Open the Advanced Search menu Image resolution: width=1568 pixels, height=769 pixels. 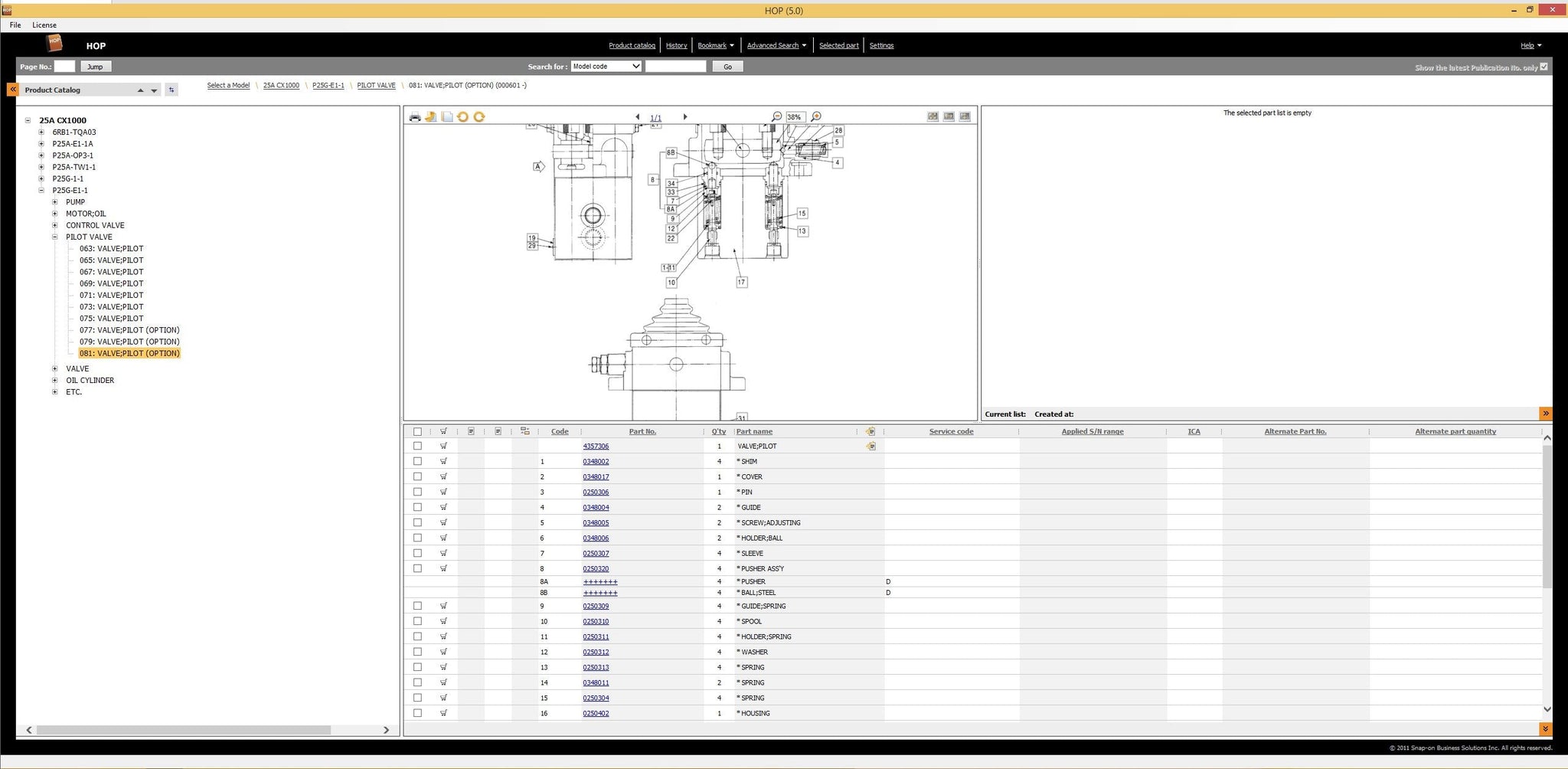776,45
